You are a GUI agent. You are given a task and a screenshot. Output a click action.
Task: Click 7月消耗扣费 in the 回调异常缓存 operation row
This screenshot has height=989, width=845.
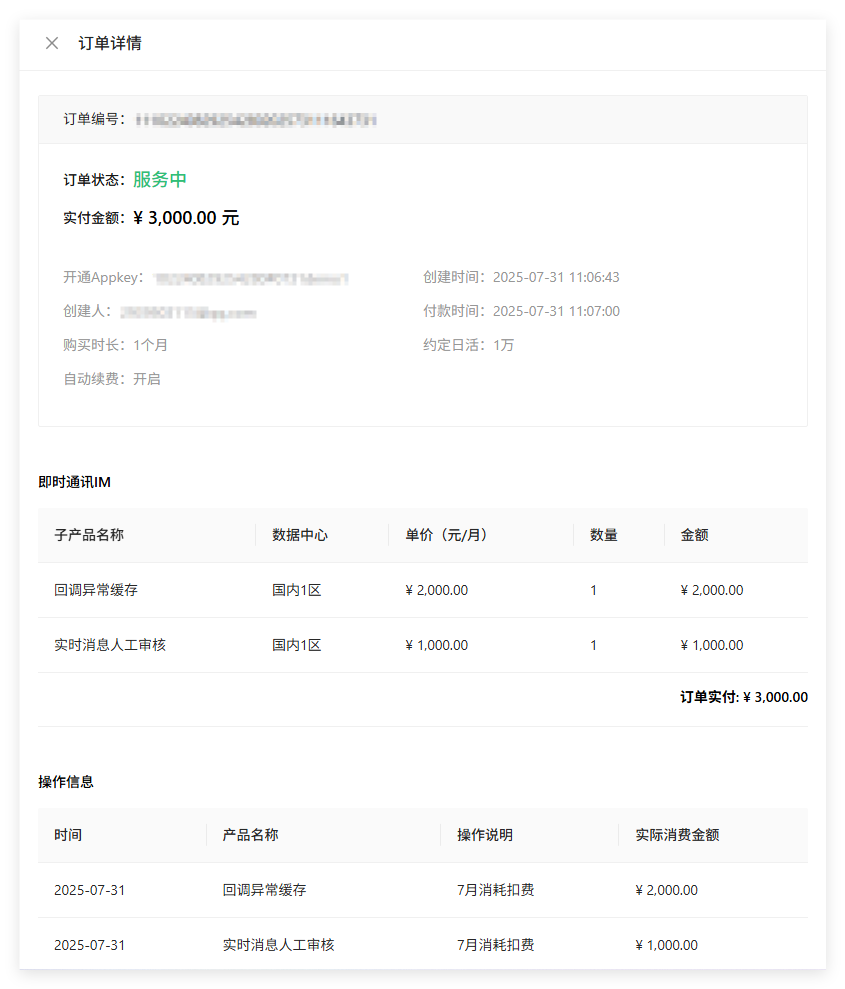[x=495, y=890]
